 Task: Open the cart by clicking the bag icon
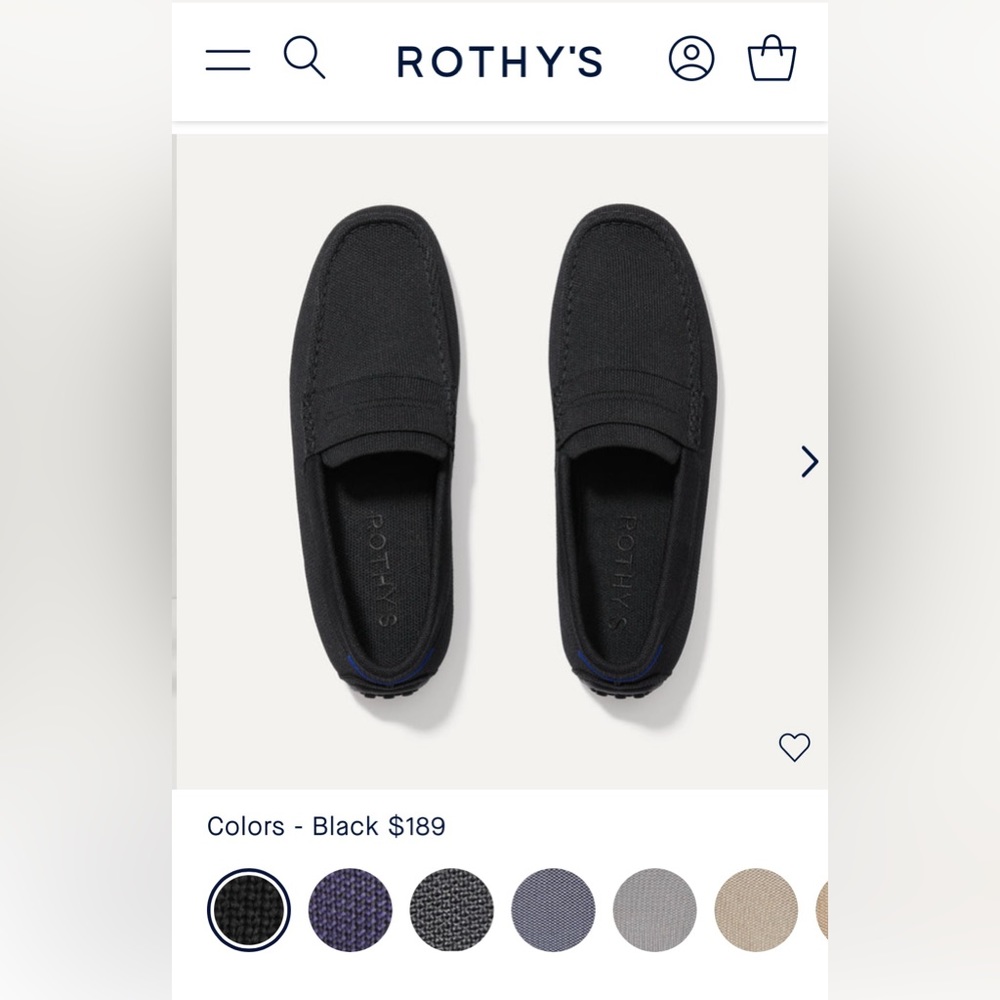click(770, 59)
